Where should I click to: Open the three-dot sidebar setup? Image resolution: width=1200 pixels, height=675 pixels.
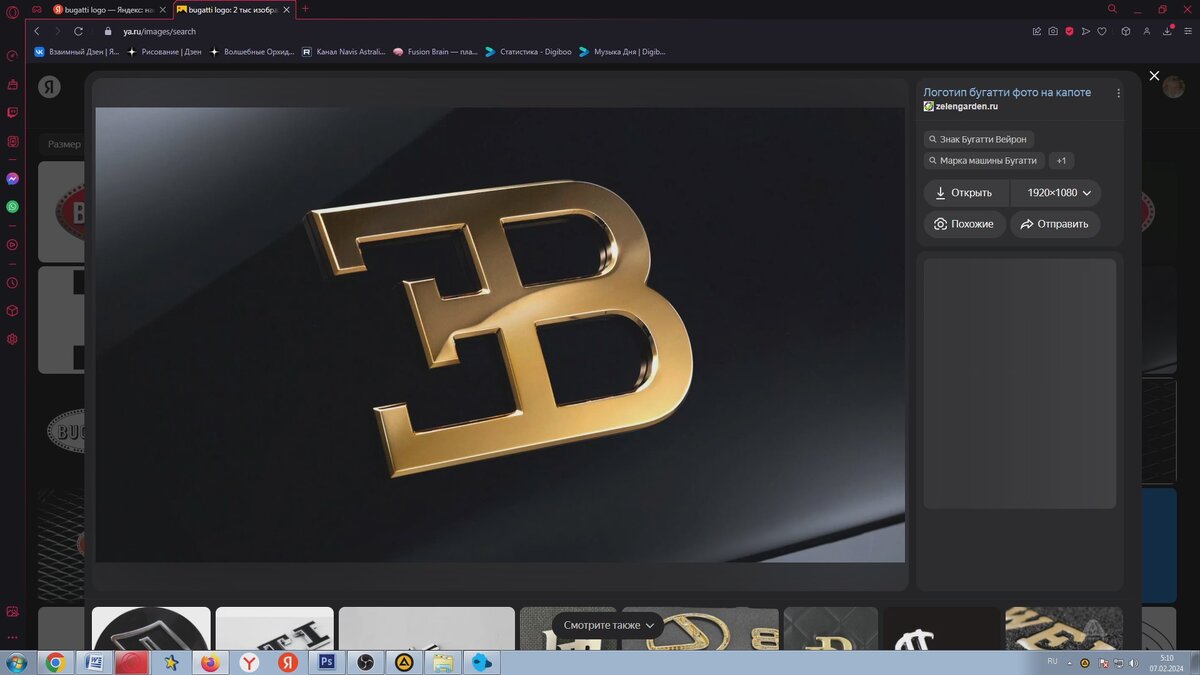click(x=12, y=637)
